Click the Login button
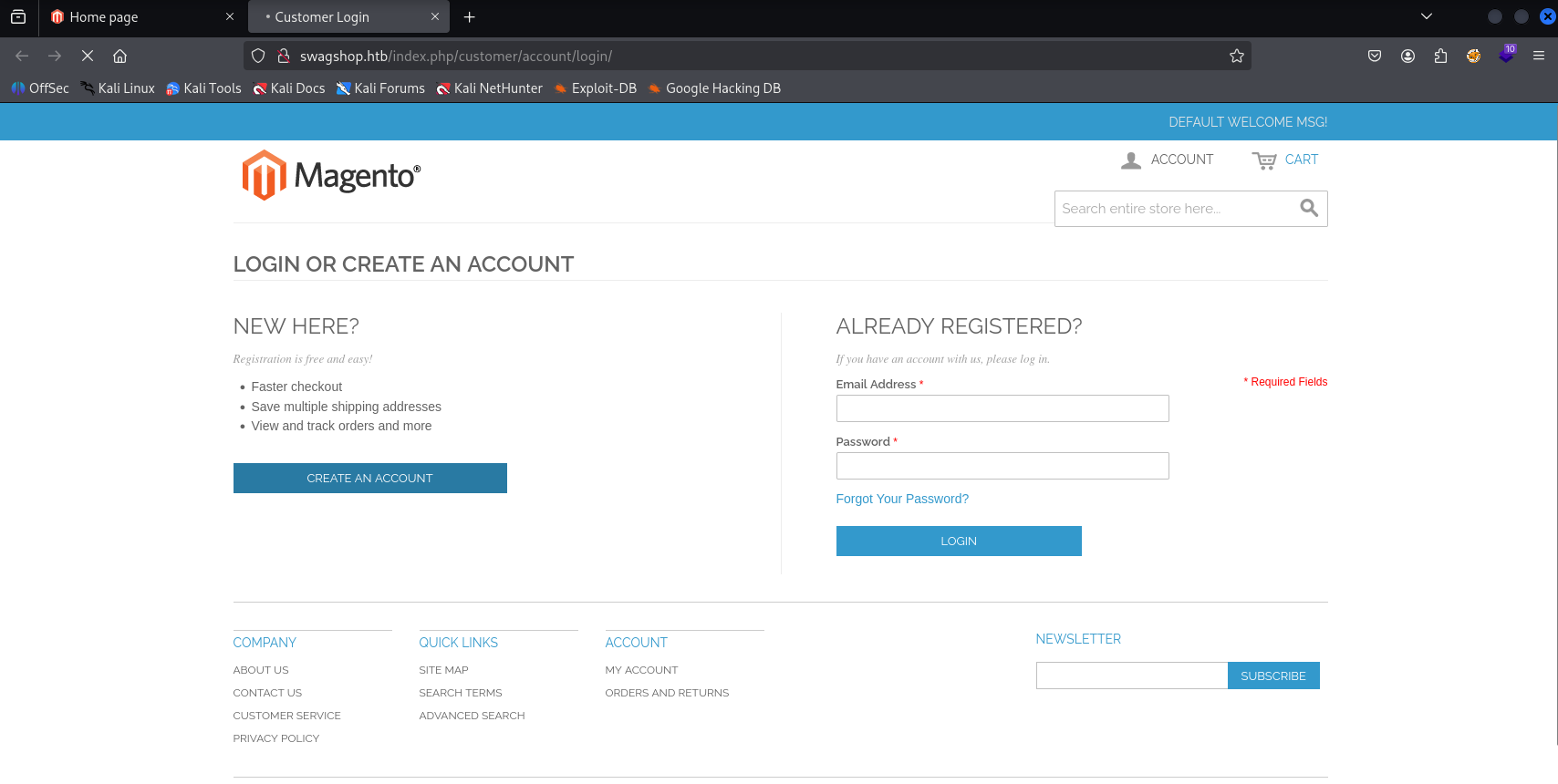 coord(959,541)
